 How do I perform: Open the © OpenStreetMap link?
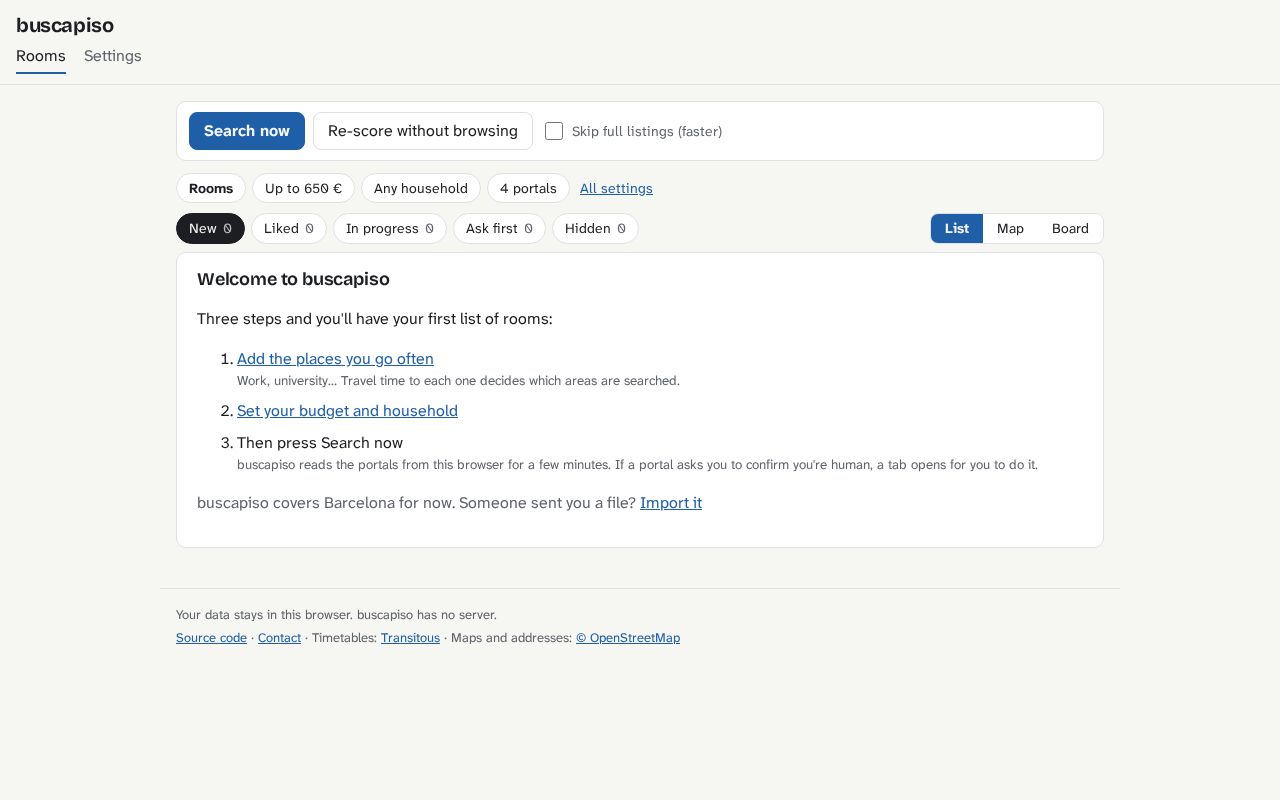pos(628,638)
